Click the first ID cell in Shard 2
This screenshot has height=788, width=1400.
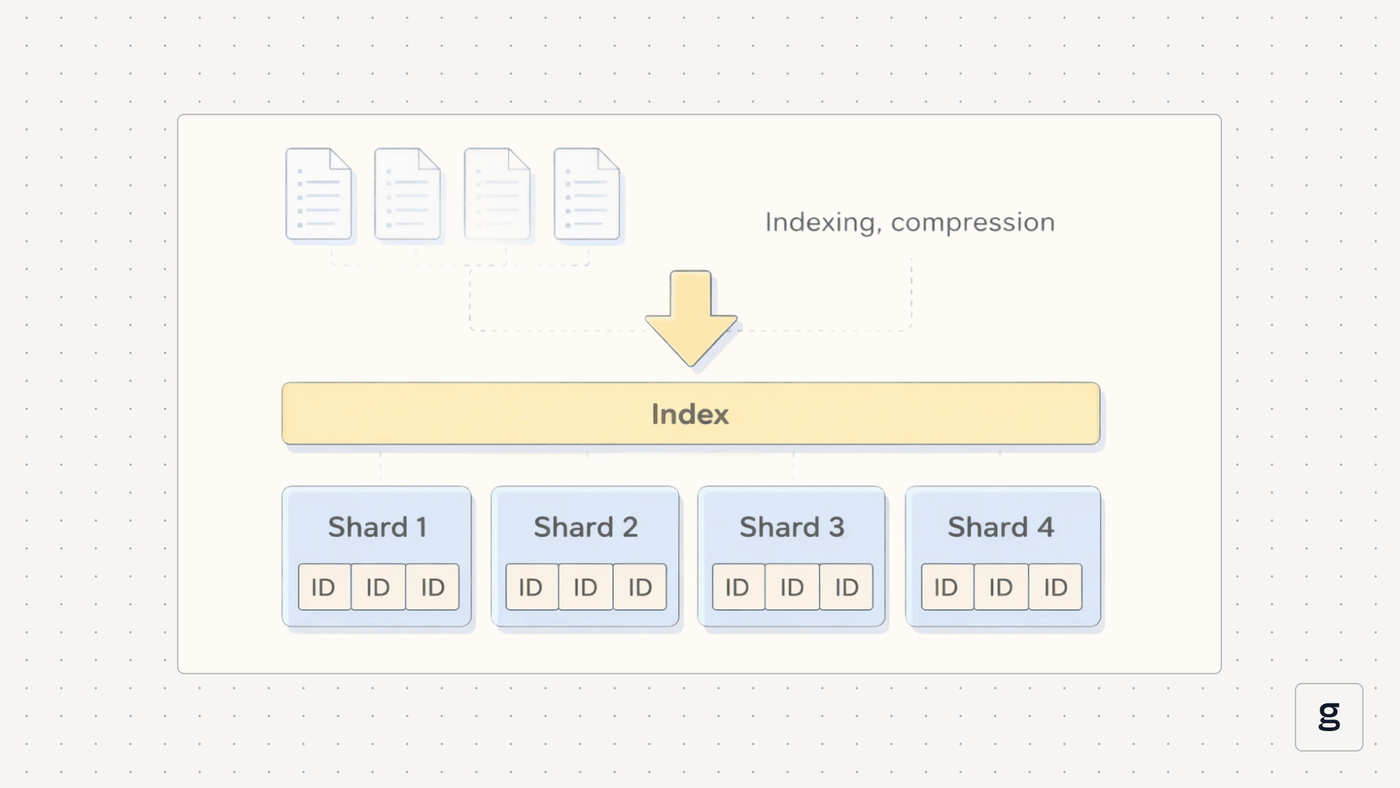[x=531, y=587]
